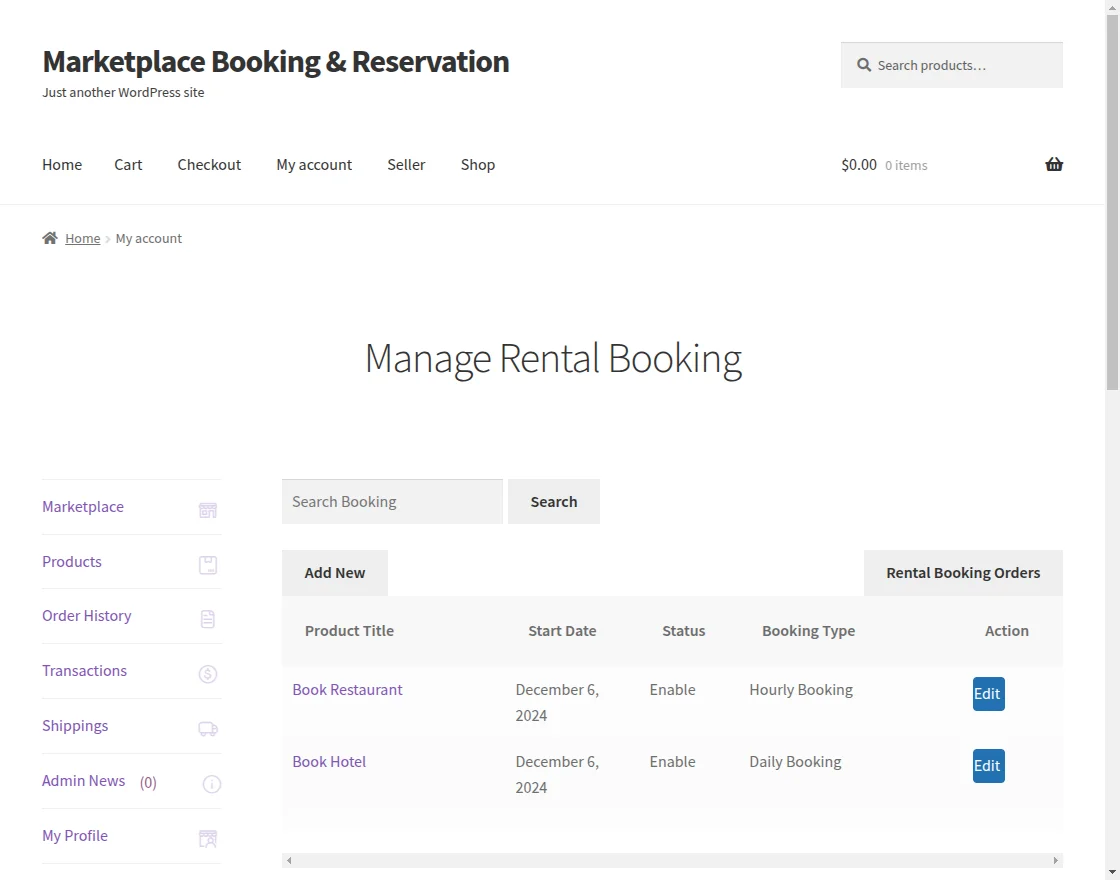The width and height of the screenshot is (1120, 880).
Task: Open the Book Hotel product link
Action: coord(329,761)
